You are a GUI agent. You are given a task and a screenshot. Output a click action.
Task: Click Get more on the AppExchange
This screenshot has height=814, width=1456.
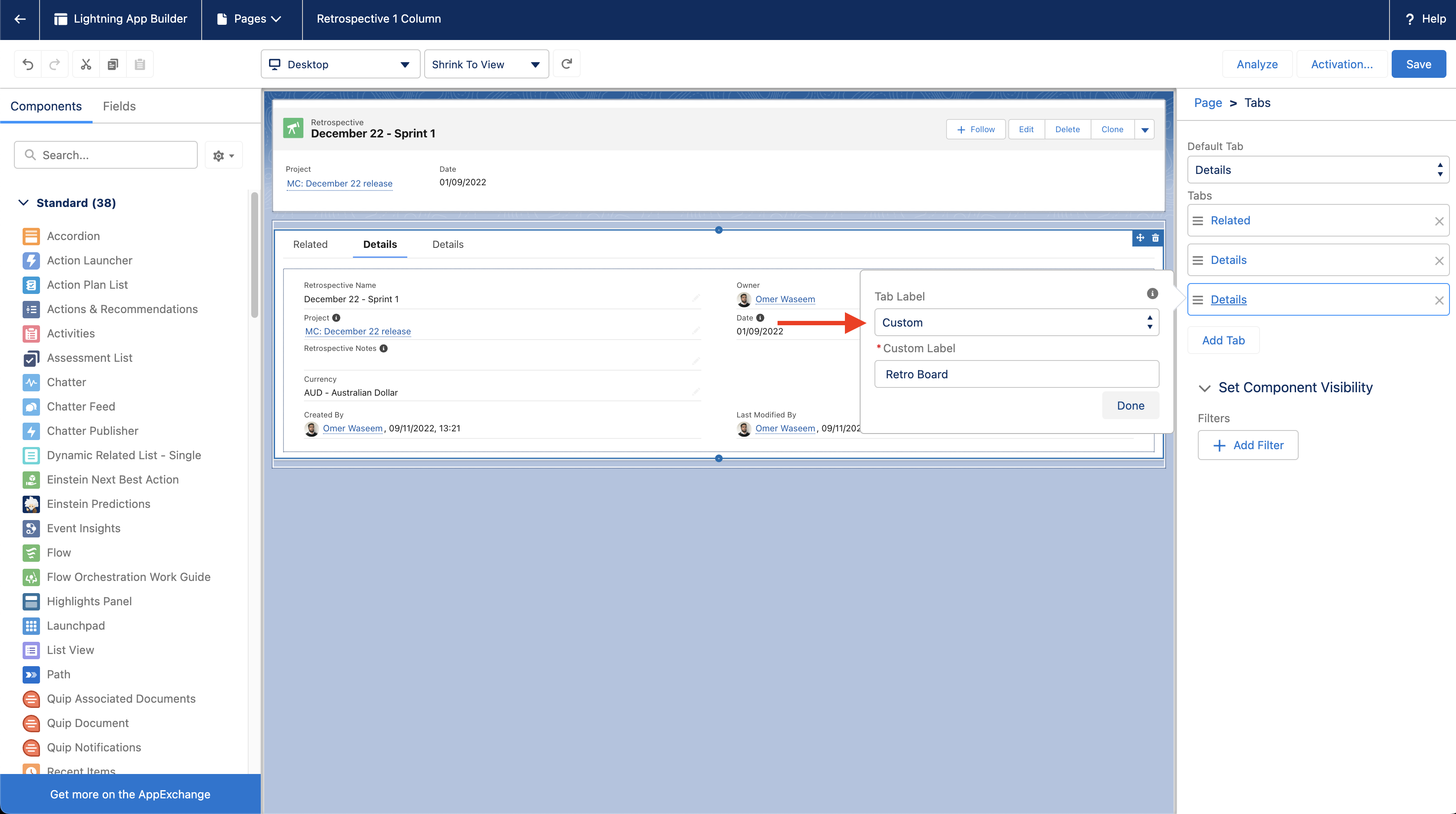(x=130, y=794)
